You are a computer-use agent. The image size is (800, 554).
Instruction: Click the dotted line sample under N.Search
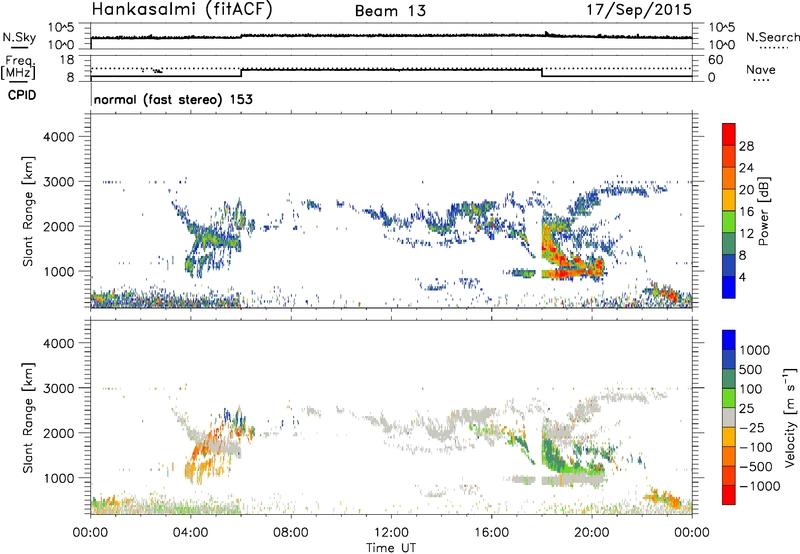[x=774, y=47]
